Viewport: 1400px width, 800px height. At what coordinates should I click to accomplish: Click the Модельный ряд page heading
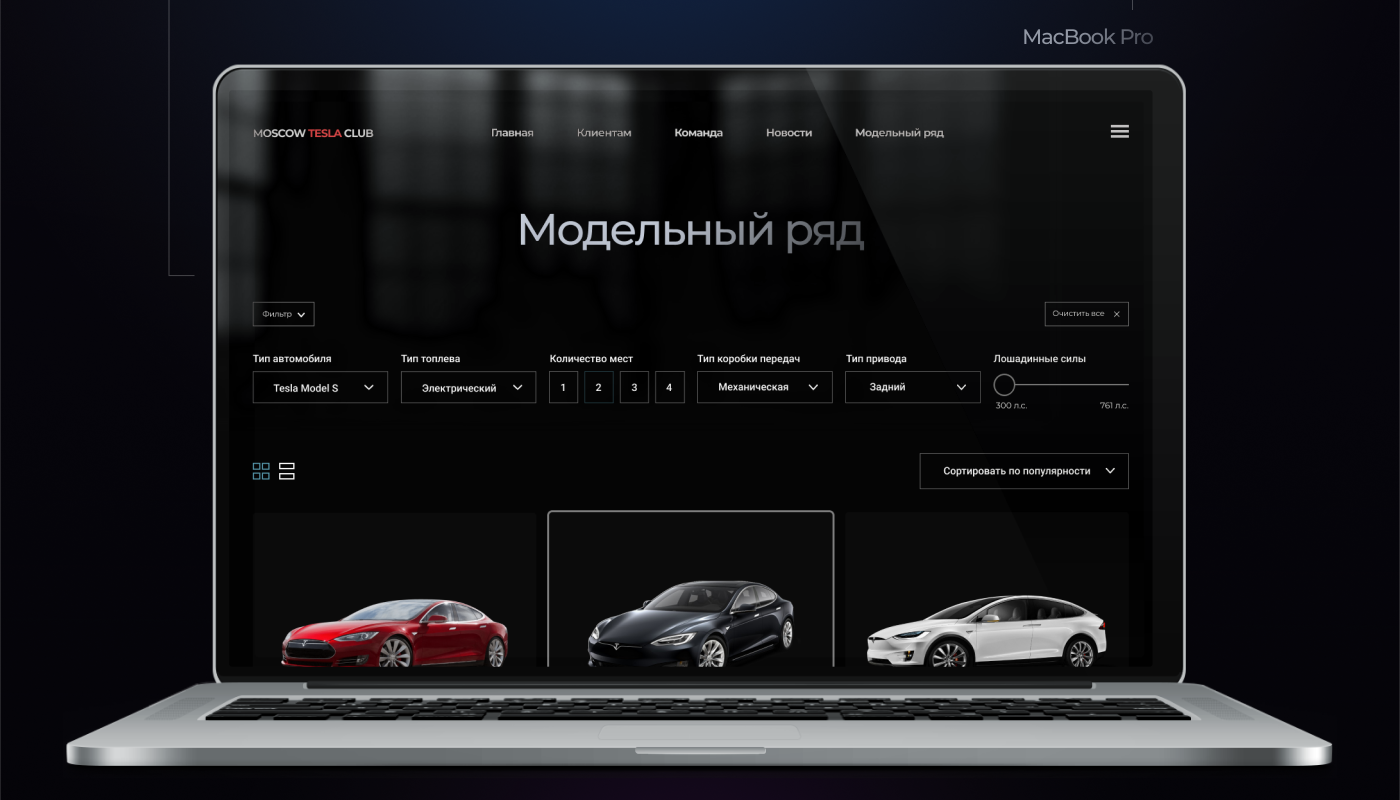coord(691,231)
